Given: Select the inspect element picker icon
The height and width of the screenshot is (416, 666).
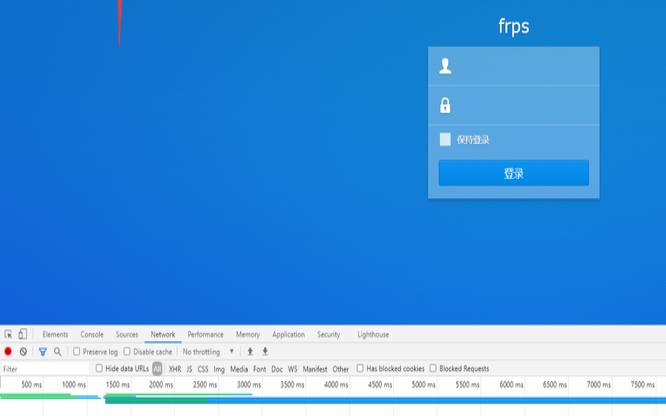Looking at the screenshot, I should tap(8, 334).
